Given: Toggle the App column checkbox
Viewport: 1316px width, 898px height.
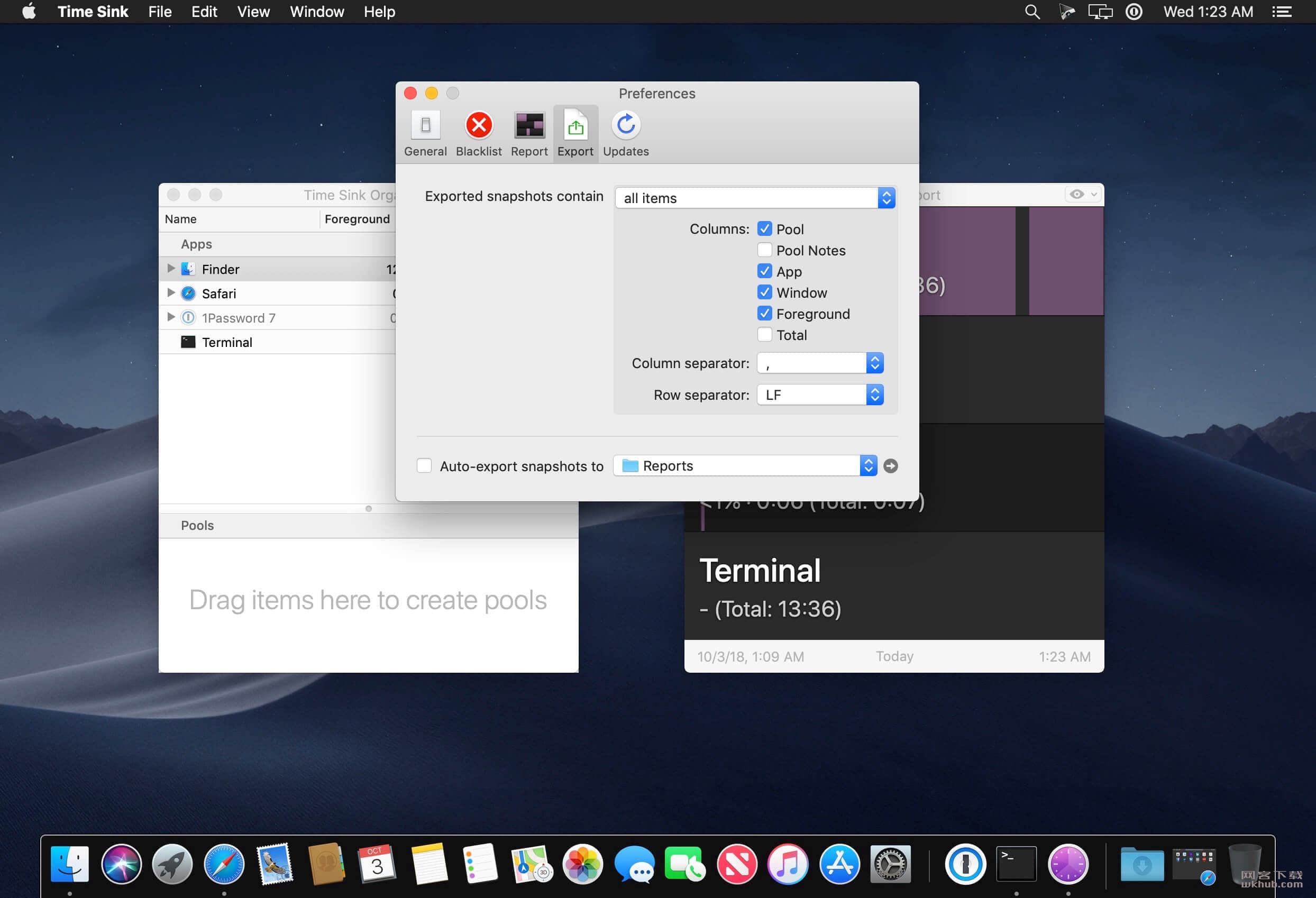Looking at the screenshot, I should click(x=764, y=271).
